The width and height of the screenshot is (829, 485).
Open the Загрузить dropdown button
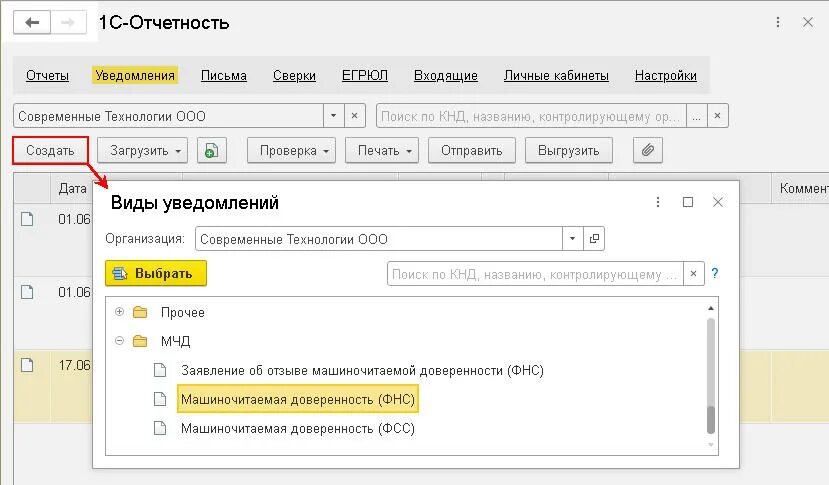(x=142, y=151)
